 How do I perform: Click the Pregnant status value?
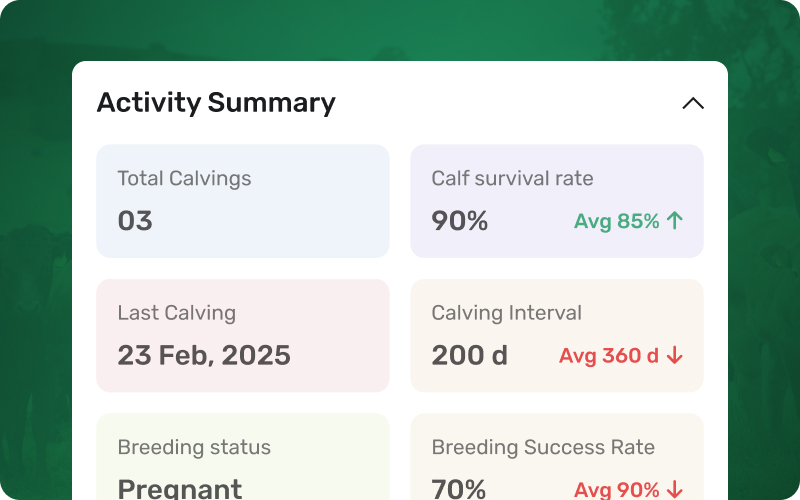[x=180, y=488]
